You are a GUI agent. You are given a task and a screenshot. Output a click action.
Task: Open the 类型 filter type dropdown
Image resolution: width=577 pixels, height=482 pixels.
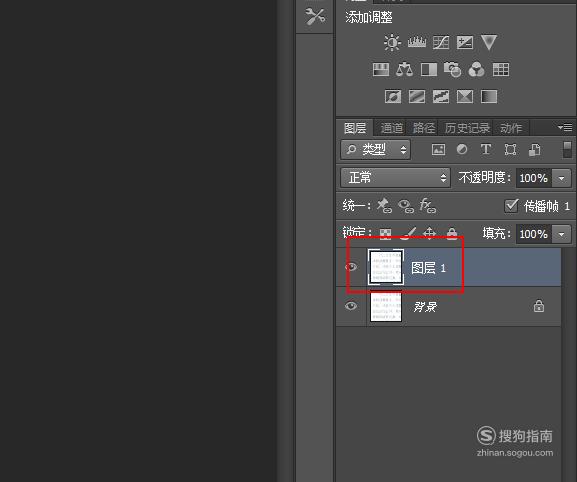[x=375, y=149]
